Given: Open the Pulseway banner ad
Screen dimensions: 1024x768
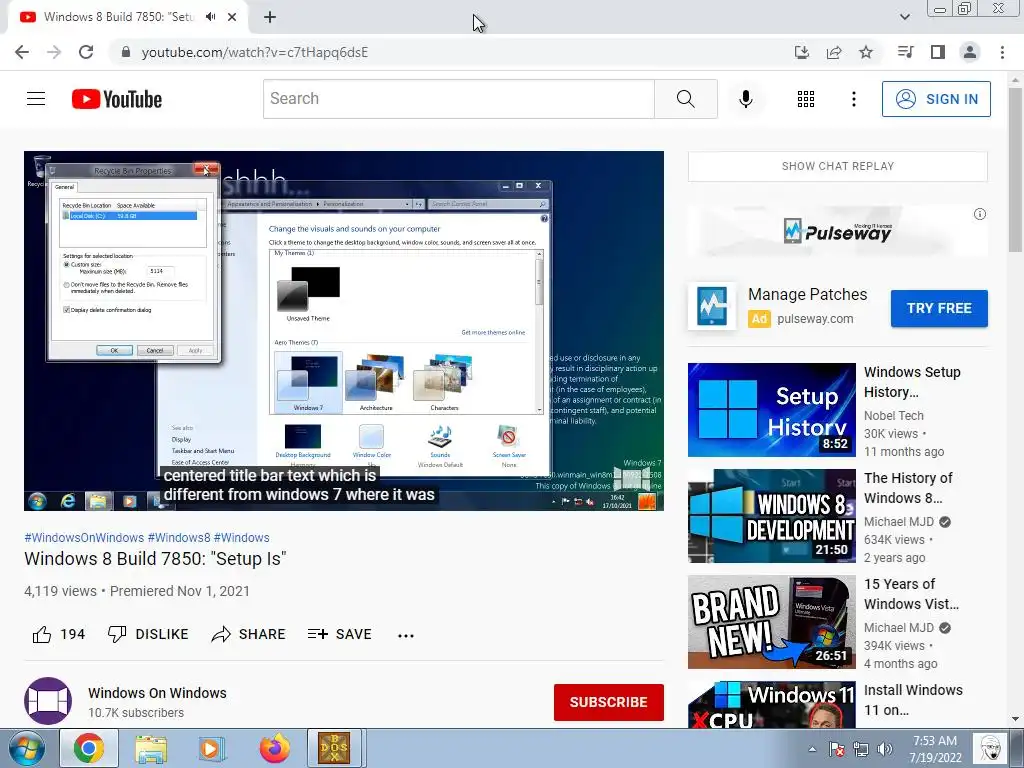Looking at the screenshot, I should coord(838,231).
